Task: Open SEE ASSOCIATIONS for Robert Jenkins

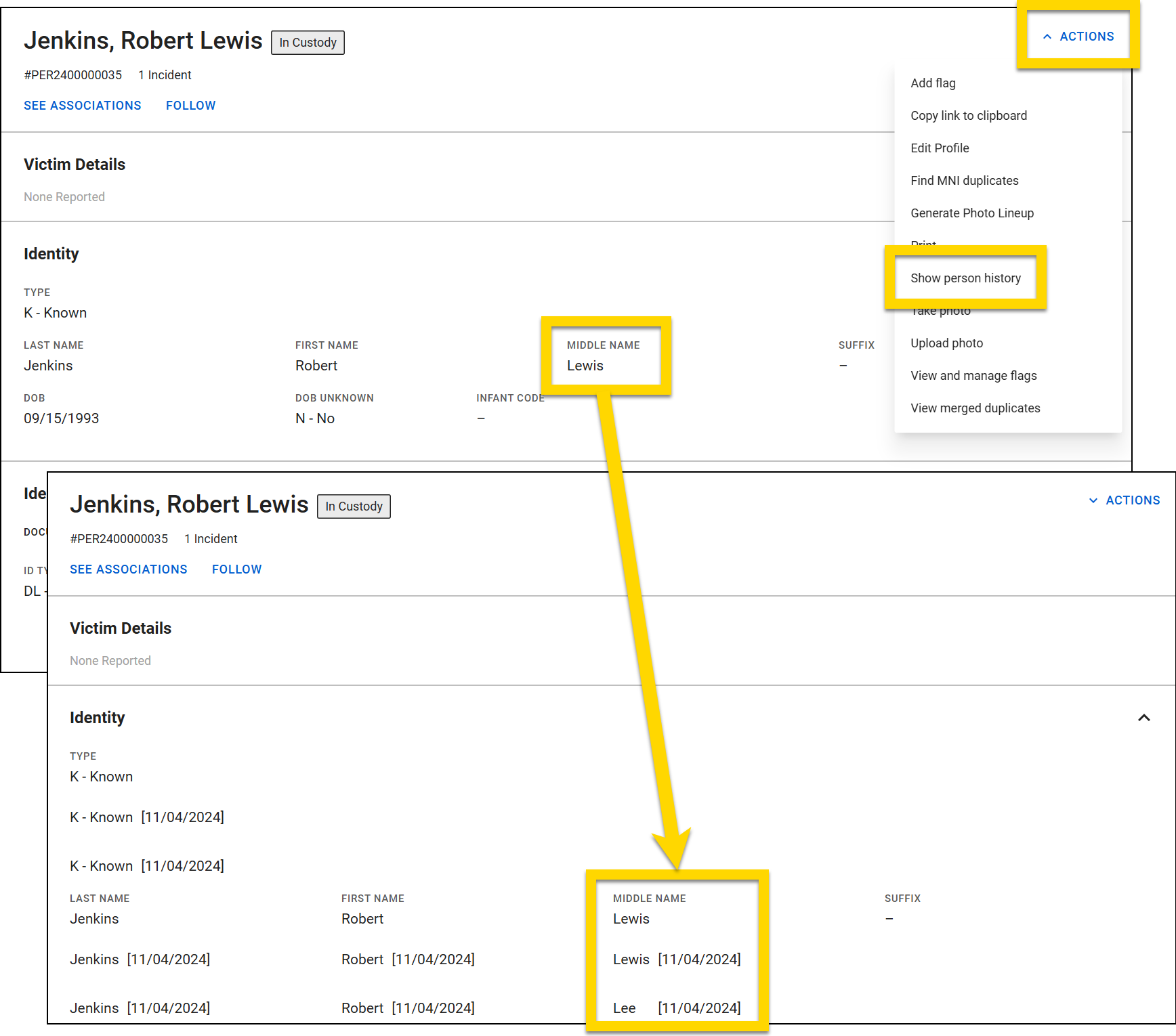Action: pos(82,105)
